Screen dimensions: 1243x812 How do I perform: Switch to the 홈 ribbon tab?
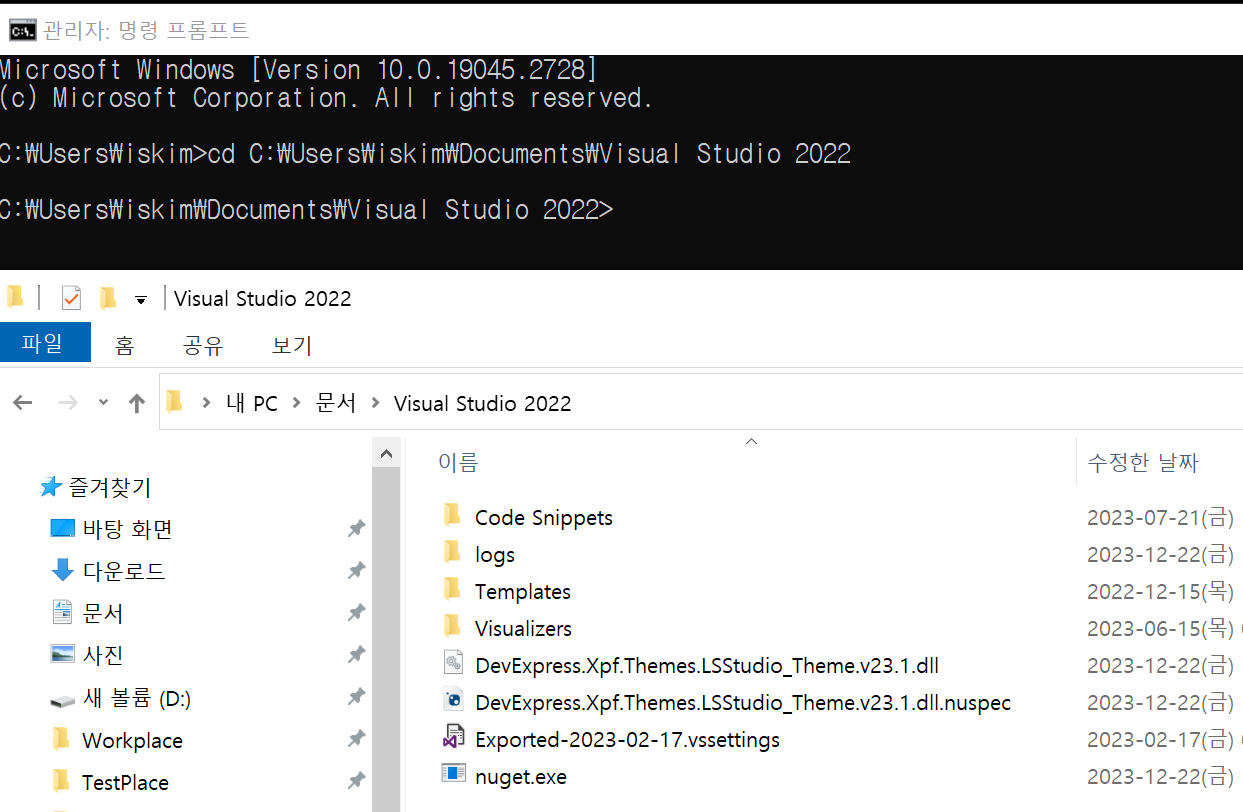[124, 345]
